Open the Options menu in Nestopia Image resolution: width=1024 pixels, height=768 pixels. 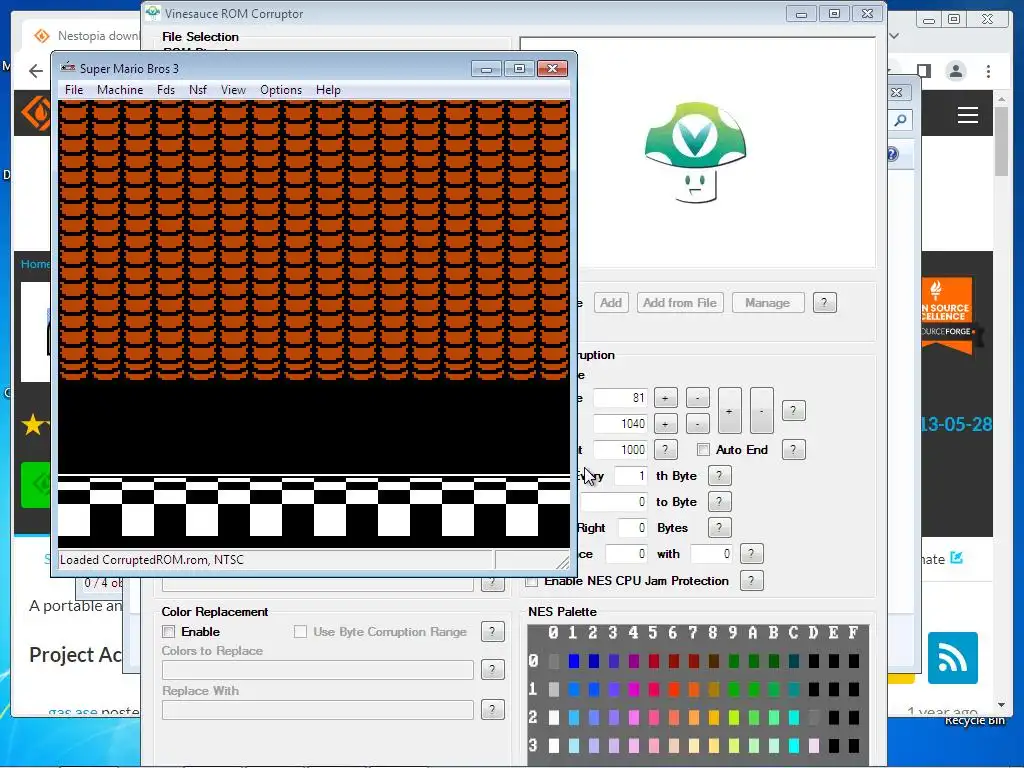[281, 89]
